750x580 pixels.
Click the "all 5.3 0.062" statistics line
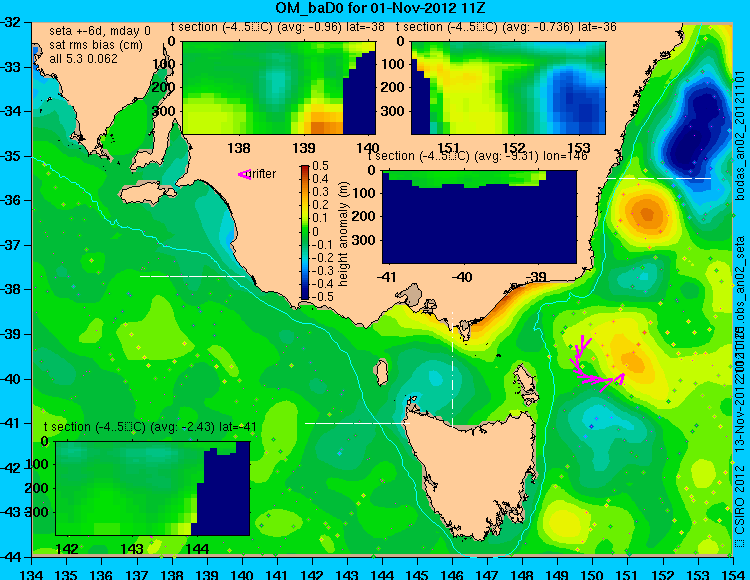83,58
